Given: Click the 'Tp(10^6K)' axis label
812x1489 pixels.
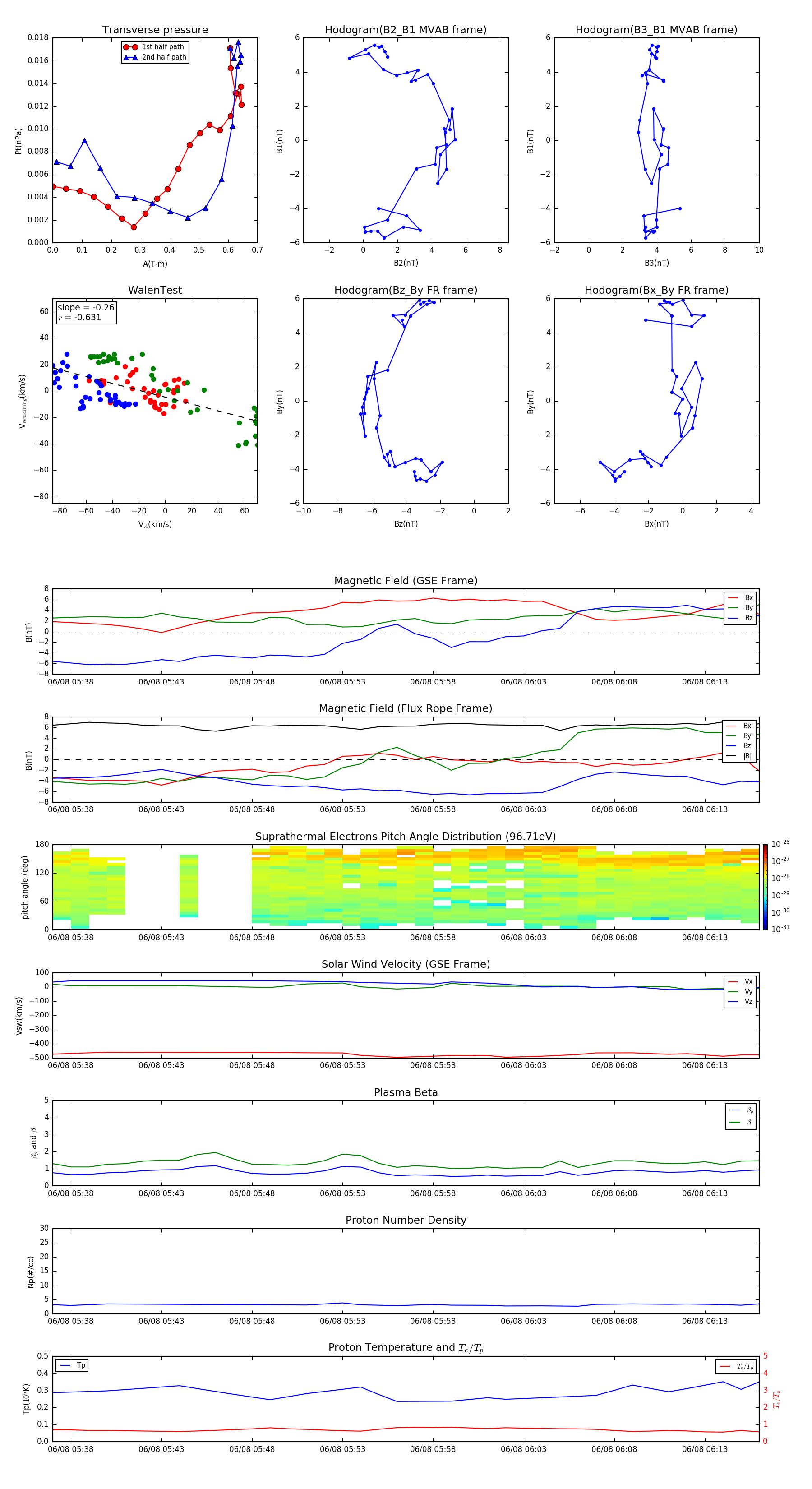Looking at the screenshot, I should [x=26, y=1399].
